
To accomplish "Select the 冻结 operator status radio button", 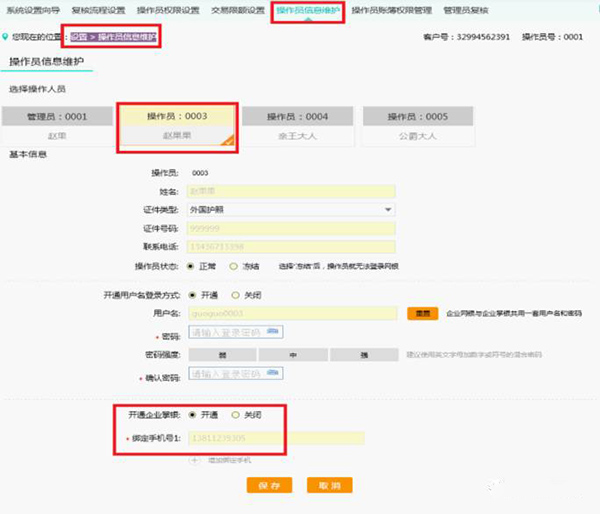I will click(234, 267).
